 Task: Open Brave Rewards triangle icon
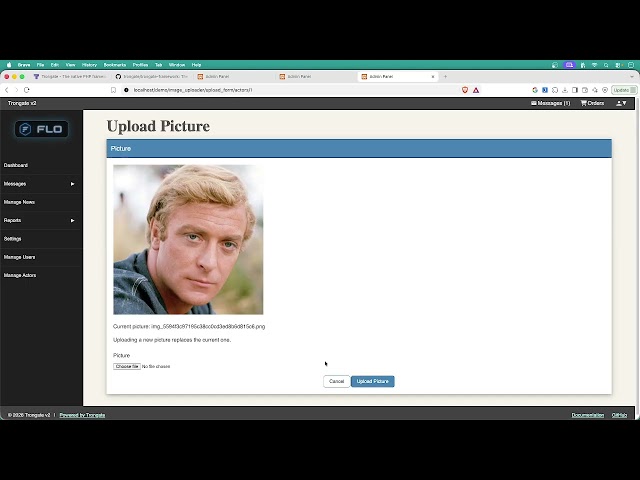[476, 90]
